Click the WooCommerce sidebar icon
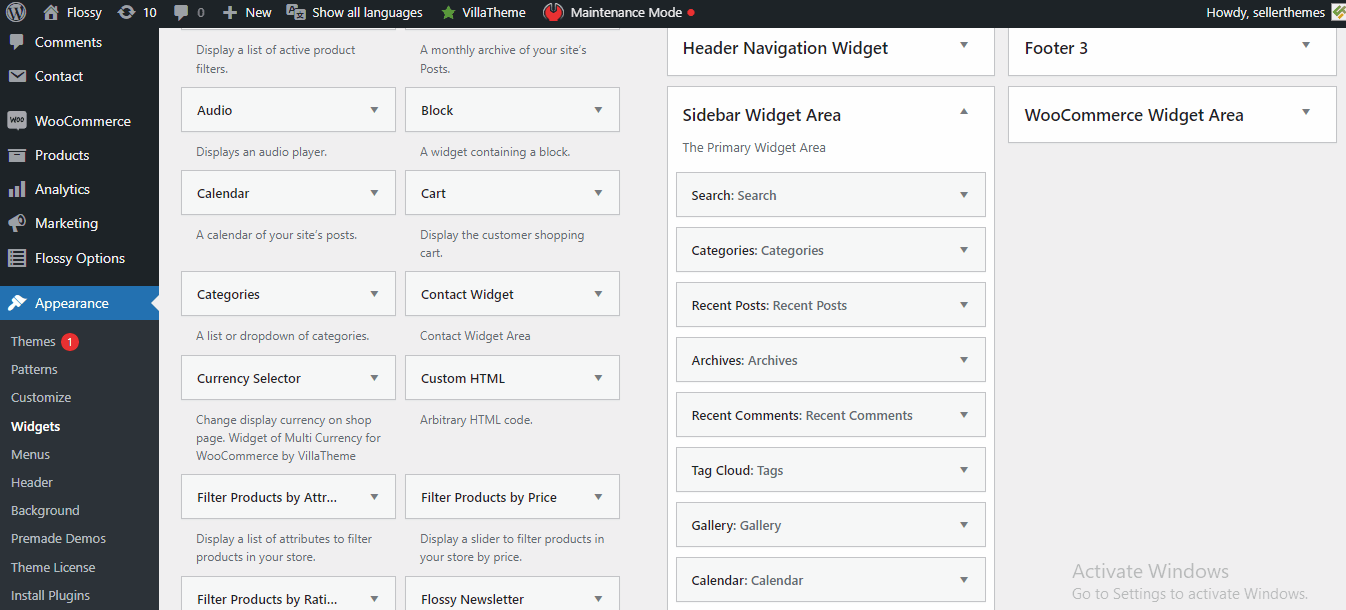Image resolution: width=1346 pixels, height=610 pixels. point(17,121)
